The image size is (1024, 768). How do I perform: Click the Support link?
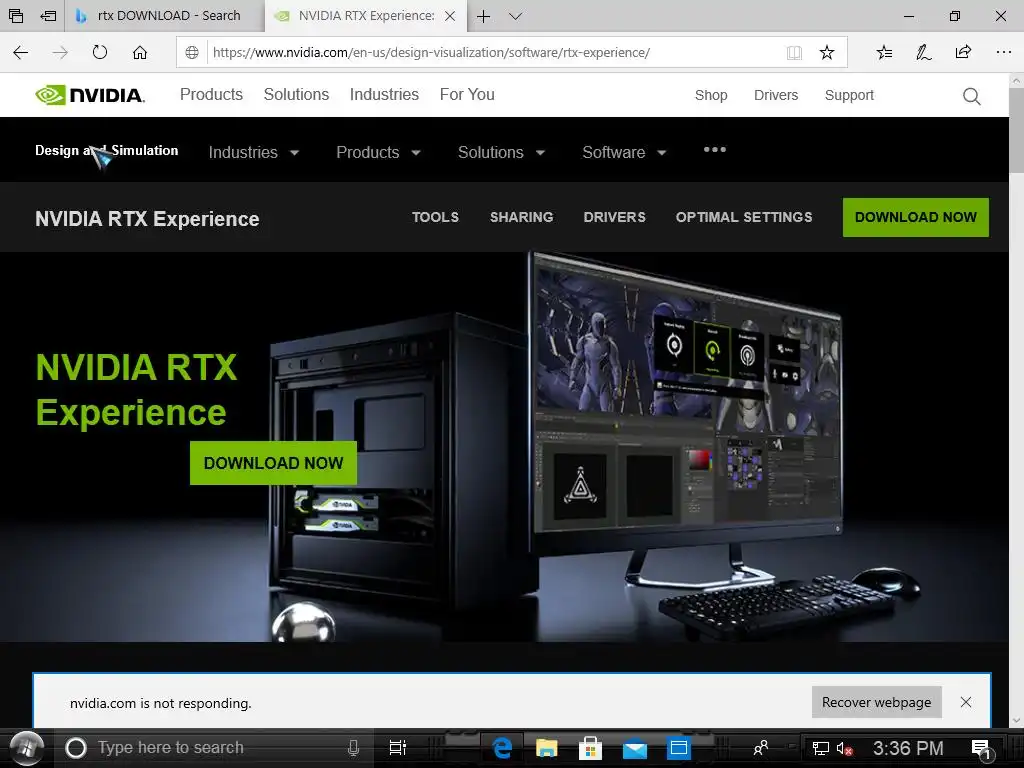coord(849,95)
